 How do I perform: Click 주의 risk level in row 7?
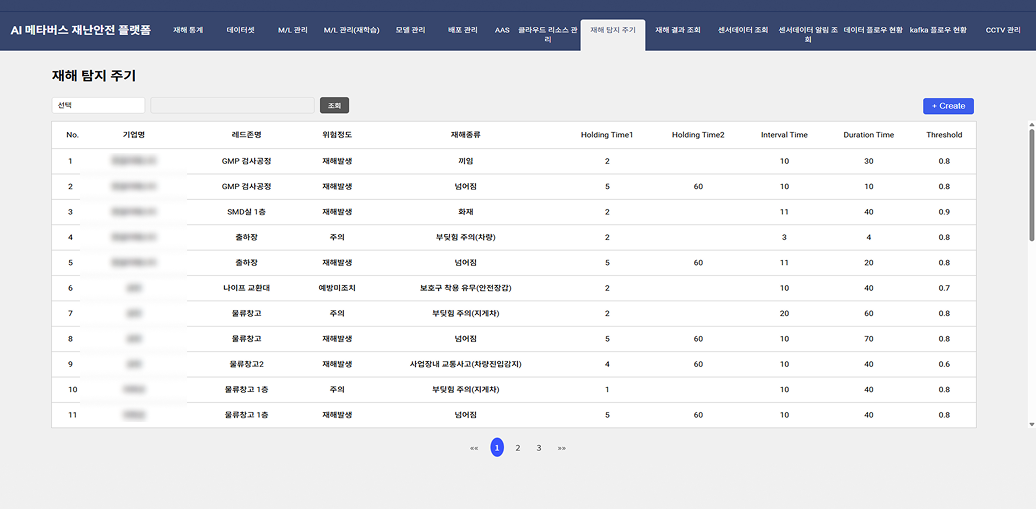337,313
